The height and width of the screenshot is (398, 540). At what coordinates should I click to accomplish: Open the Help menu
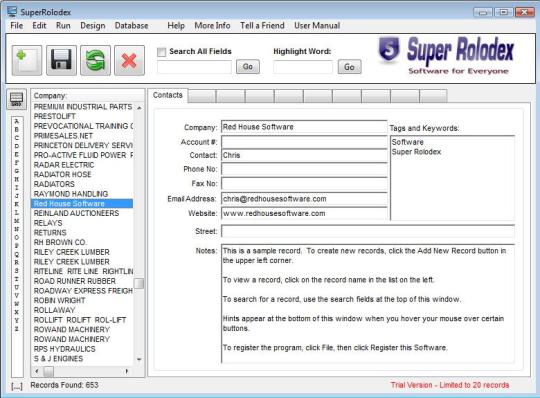point(176,25)
